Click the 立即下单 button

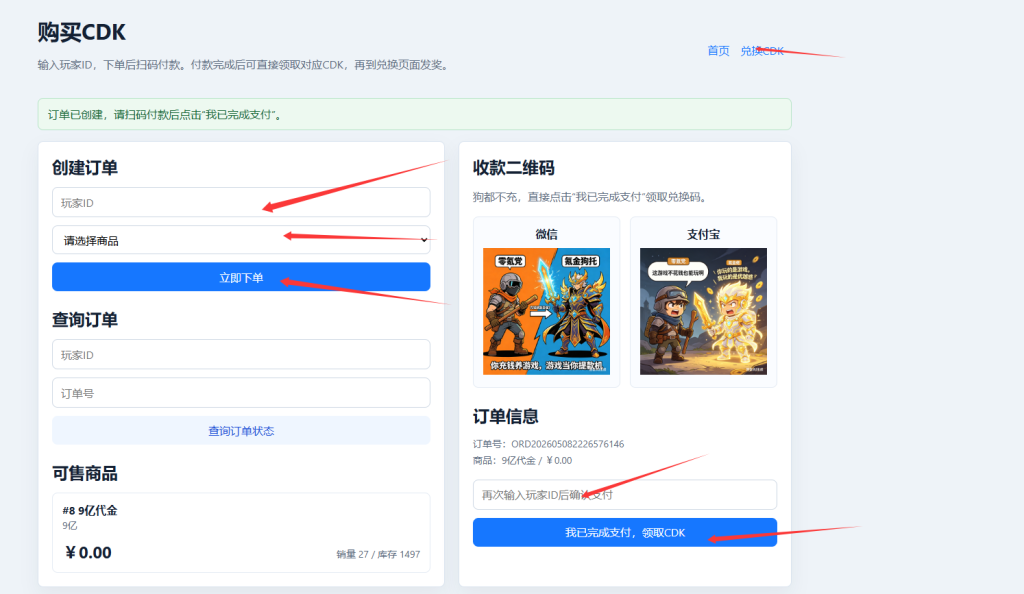pyautogui.click(x=241, y=277)
